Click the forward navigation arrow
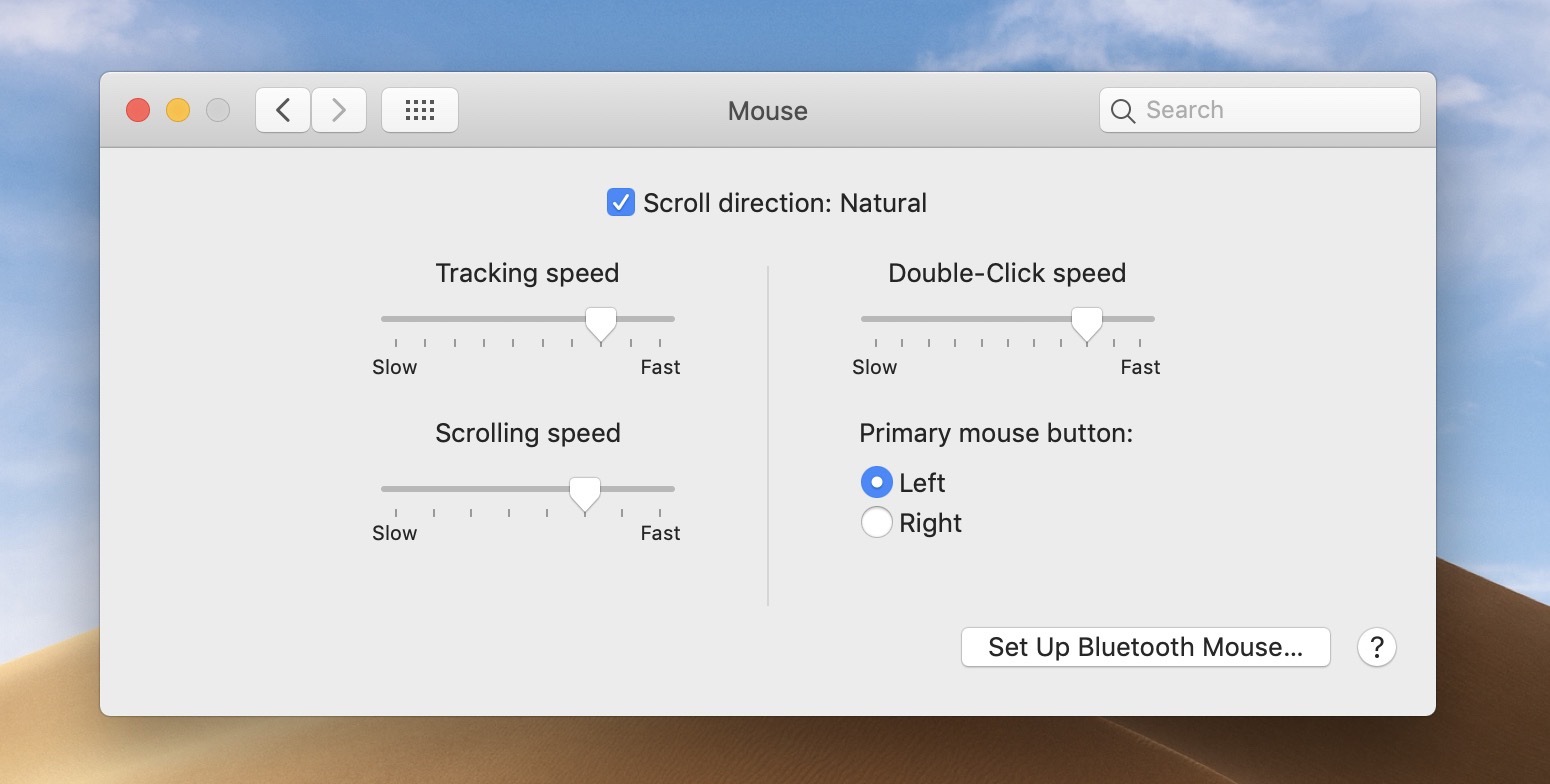Screen dimensions: 1550x784 [339, 110]
